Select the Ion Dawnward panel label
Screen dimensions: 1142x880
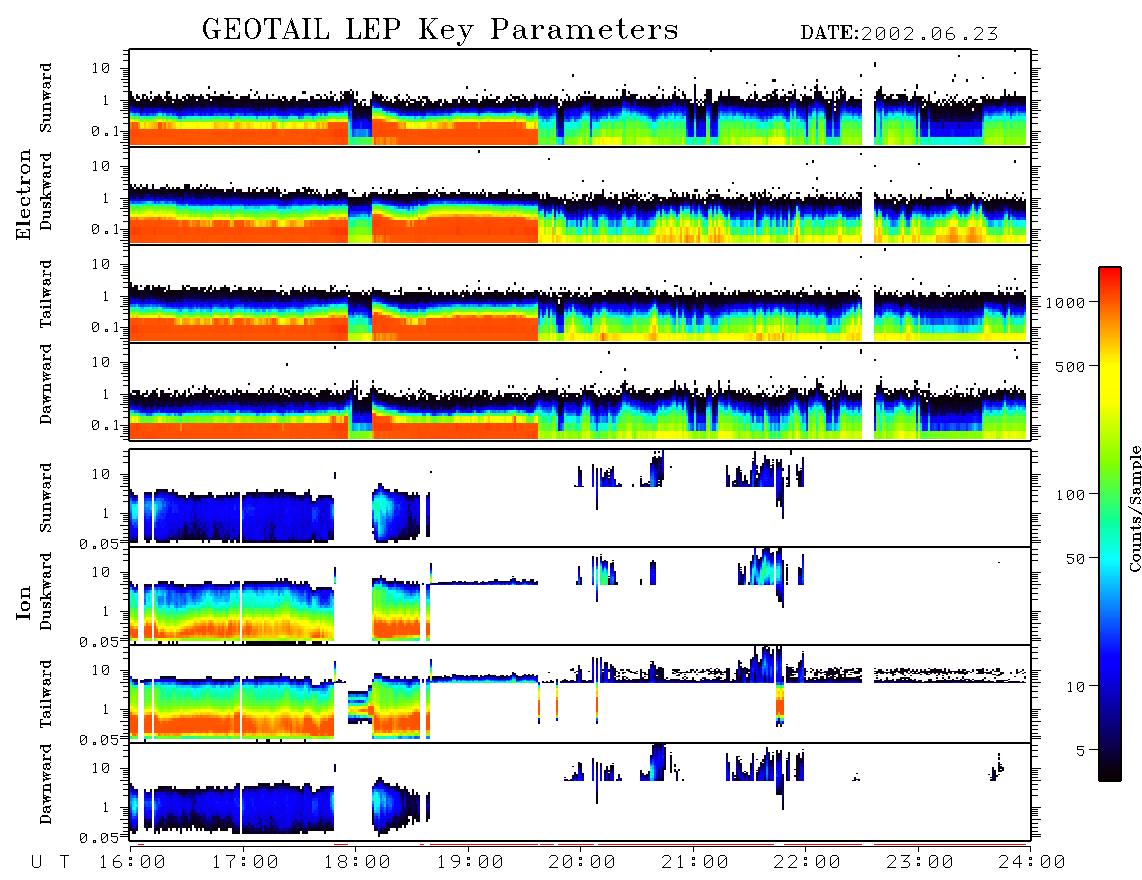(x=46, y=784)
